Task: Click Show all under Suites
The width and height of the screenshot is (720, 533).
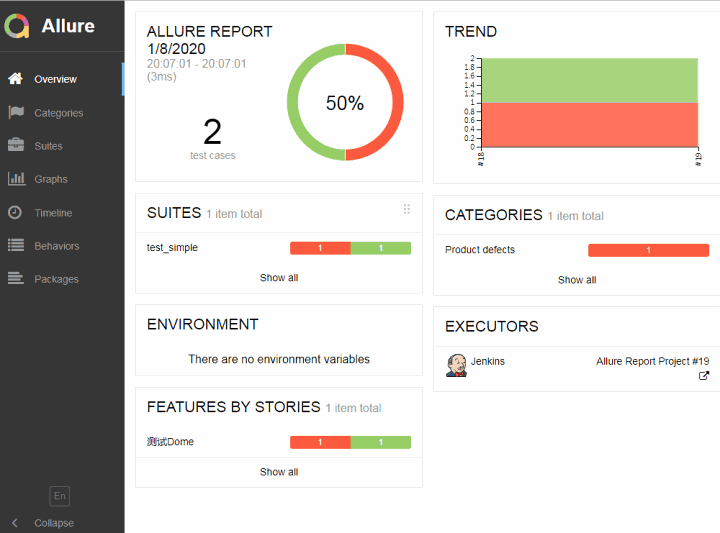Action: [x=279, y=278]
